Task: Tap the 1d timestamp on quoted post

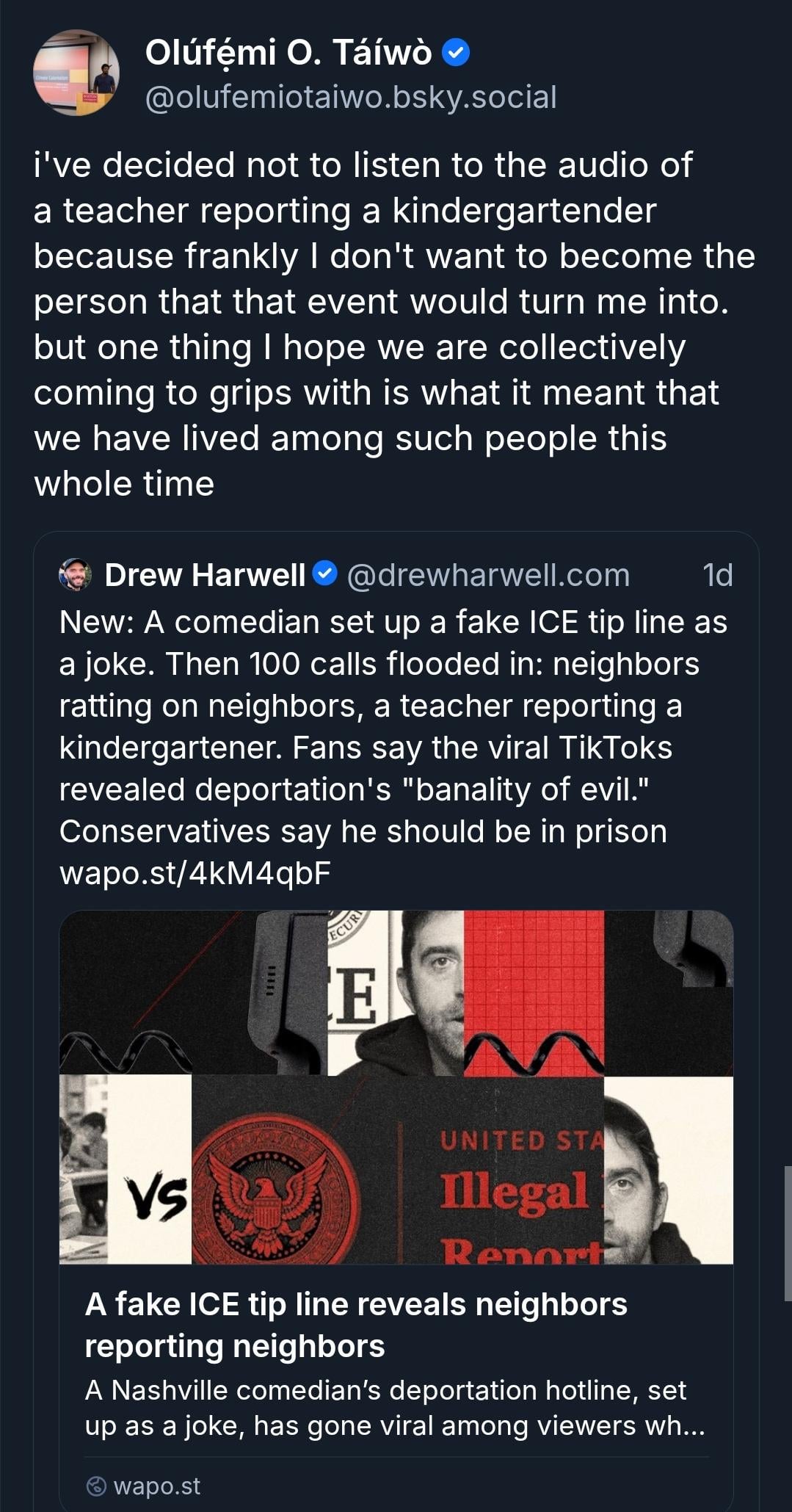Action: (x=716, y=575)
